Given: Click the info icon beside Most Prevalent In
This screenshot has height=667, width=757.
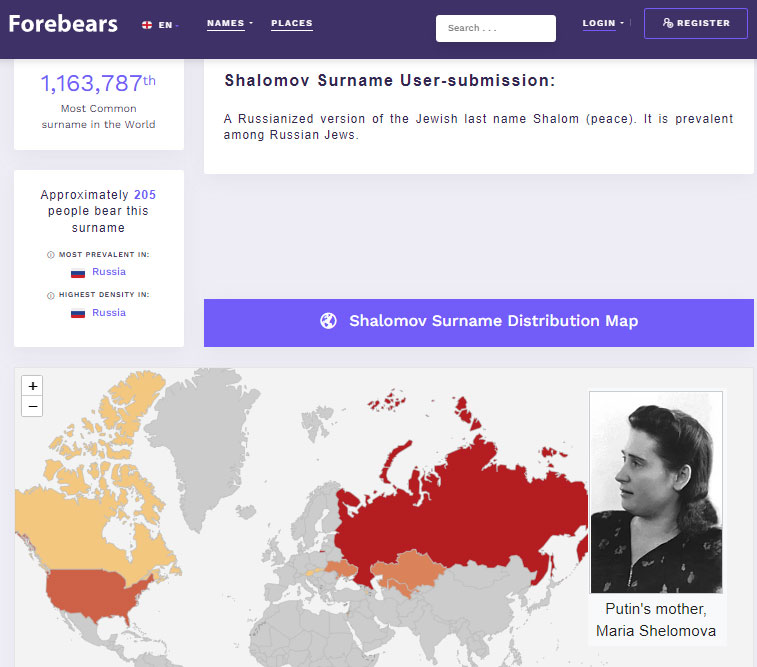Looking at the screenshot, I should pos(51,255).
